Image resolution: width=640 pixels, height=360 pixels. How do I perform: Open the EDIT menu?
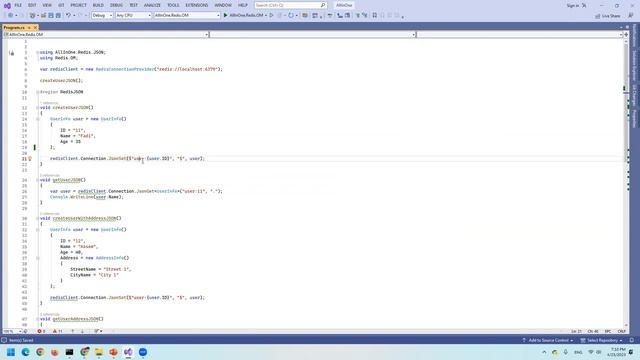32,5
